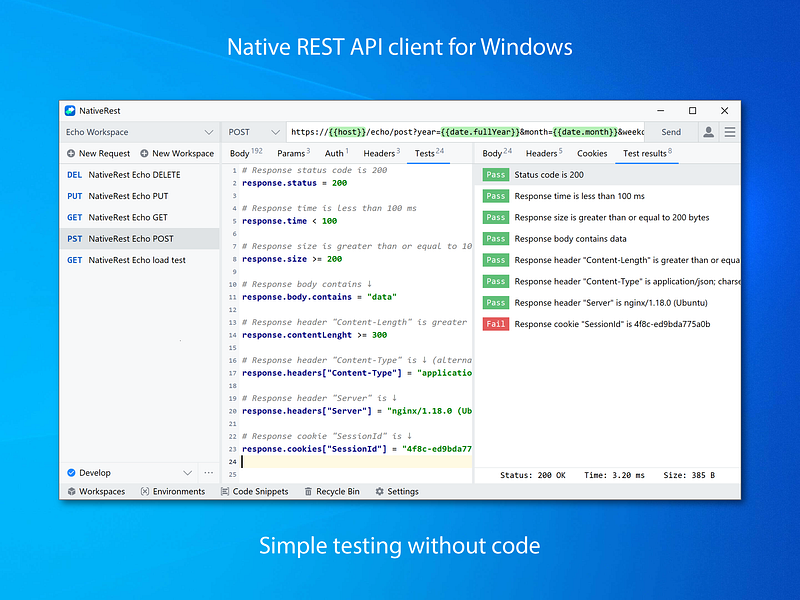Click the Develop environment checkmark icon
The height and width of the screenshot is (600, 800).
(x=71, y=472)
